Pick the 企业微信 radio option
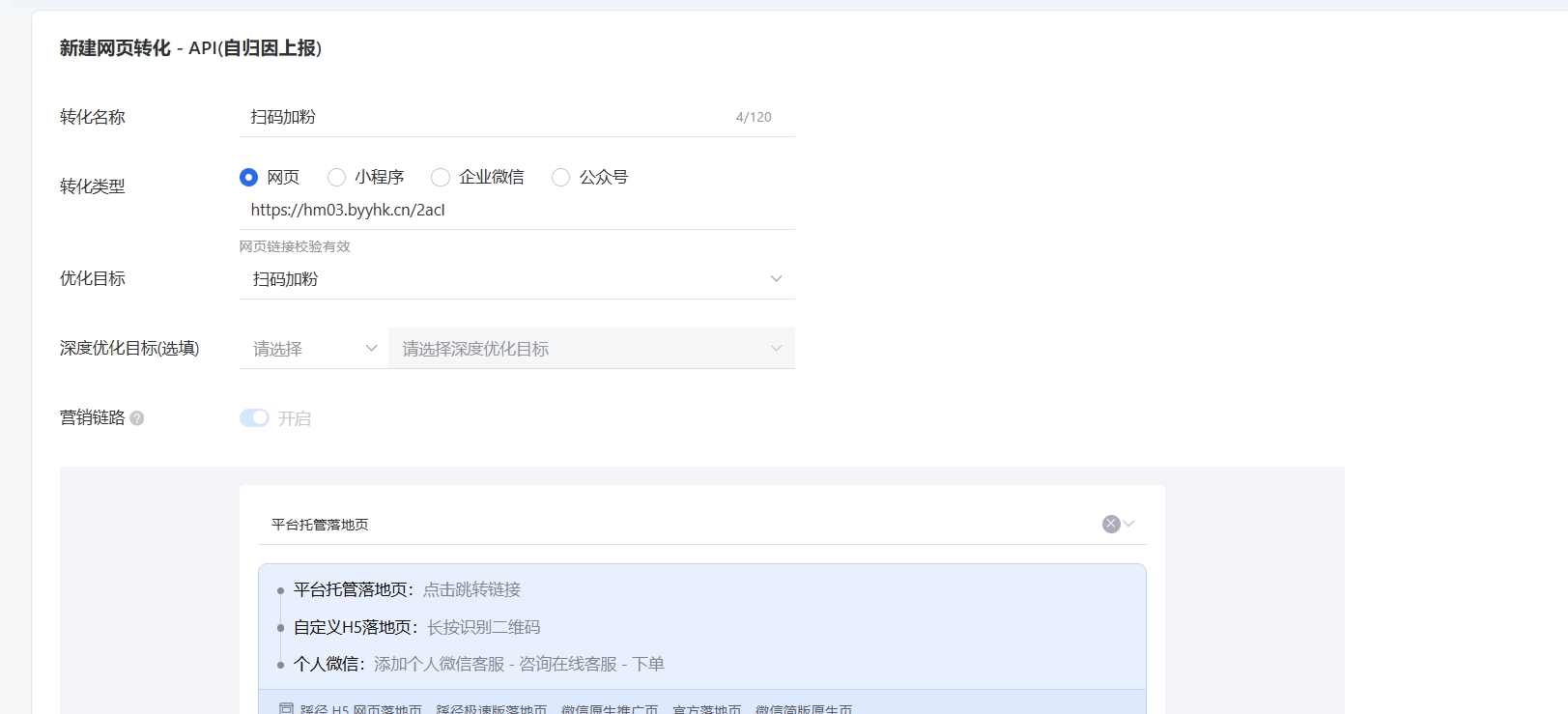This screenshot has height=714, width=1568. click(441, 177)
